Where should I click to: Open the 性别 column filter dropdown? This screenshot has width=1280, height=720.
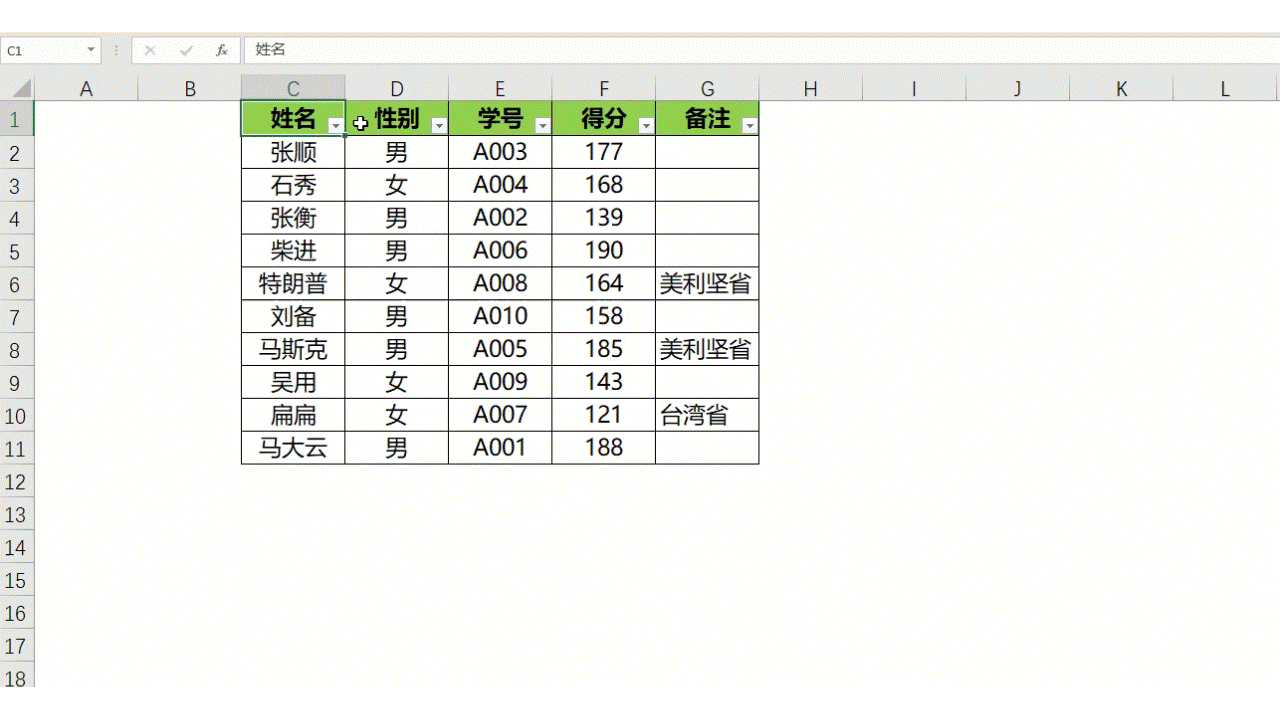click(438, 125)
